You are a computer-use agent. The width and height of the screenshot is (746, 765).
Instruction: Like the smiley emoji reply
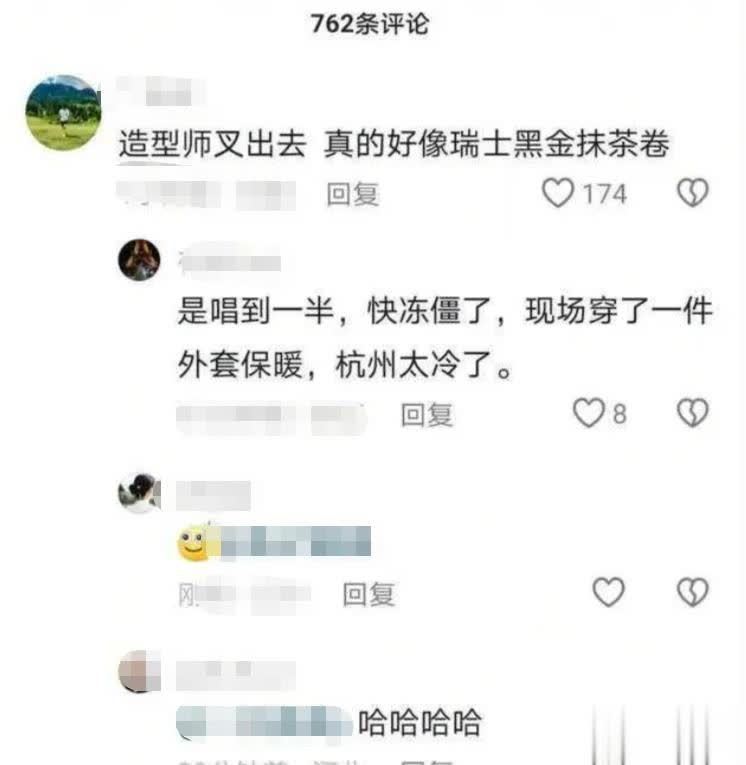click(x=608, y=592)
